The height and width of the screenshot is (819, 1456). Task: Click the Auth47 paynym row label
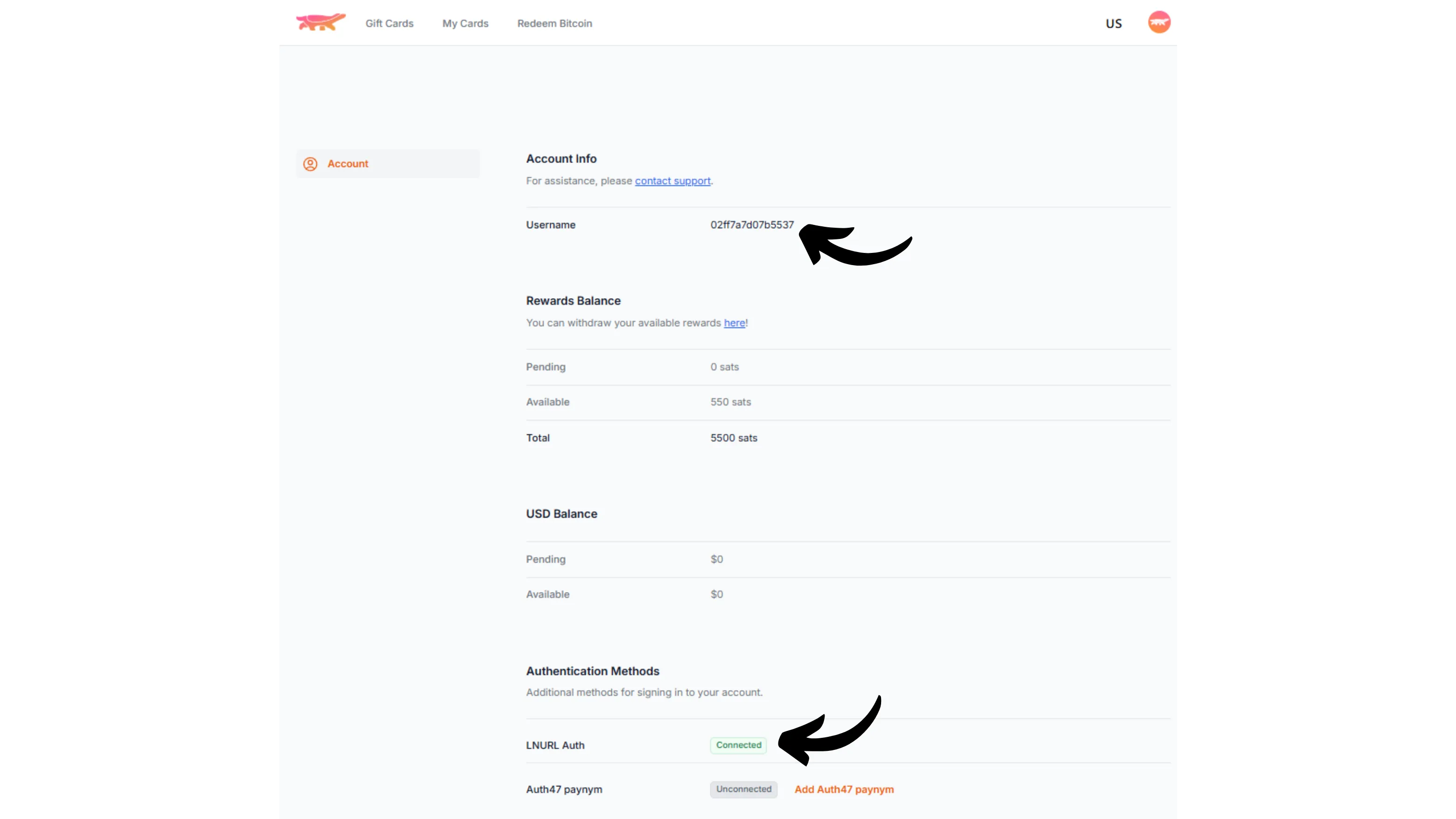564,790
